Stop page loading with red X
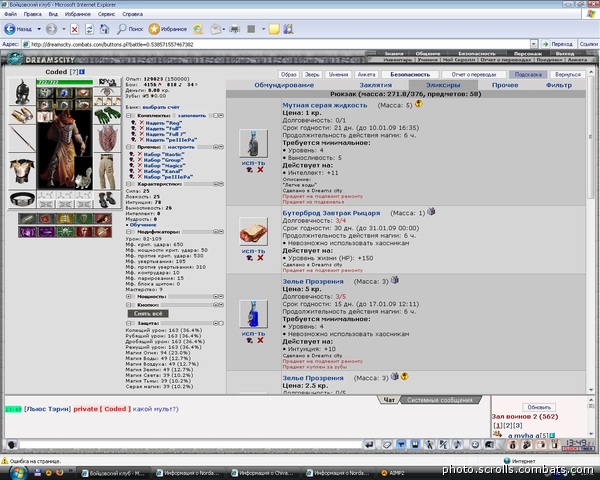 pos(75,29)
